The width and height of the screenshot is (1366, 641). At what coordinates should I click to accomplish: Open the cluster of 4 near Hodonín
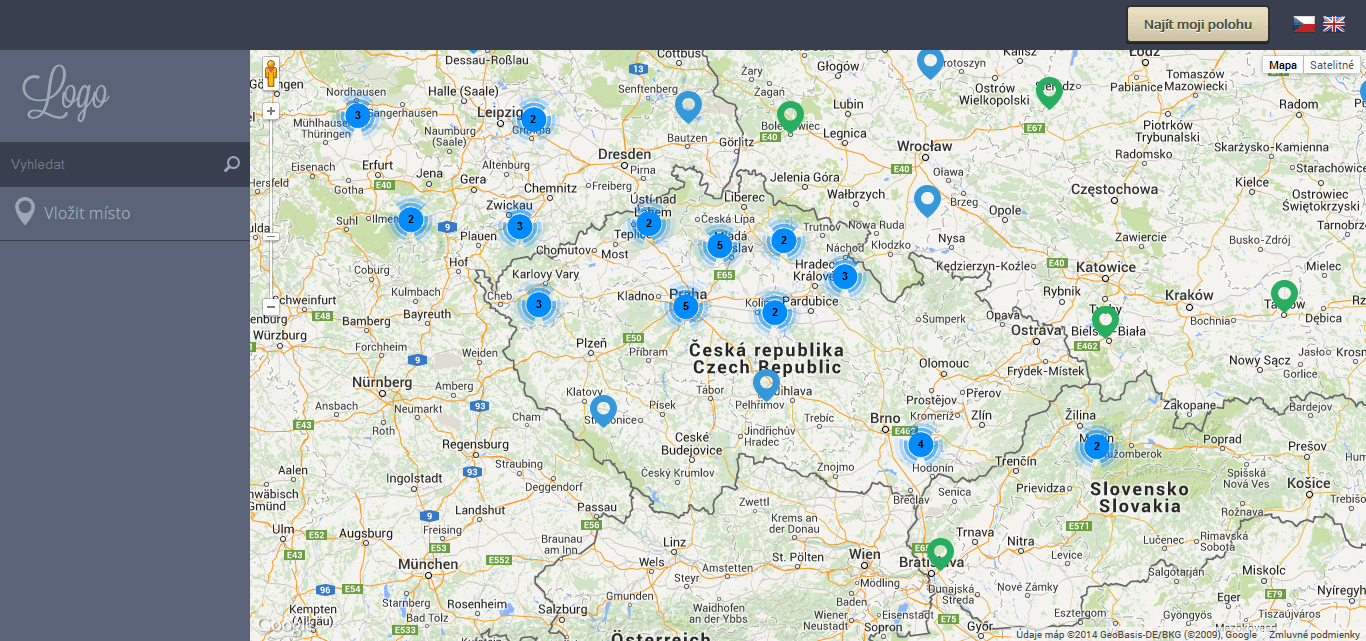coord(921,445)
